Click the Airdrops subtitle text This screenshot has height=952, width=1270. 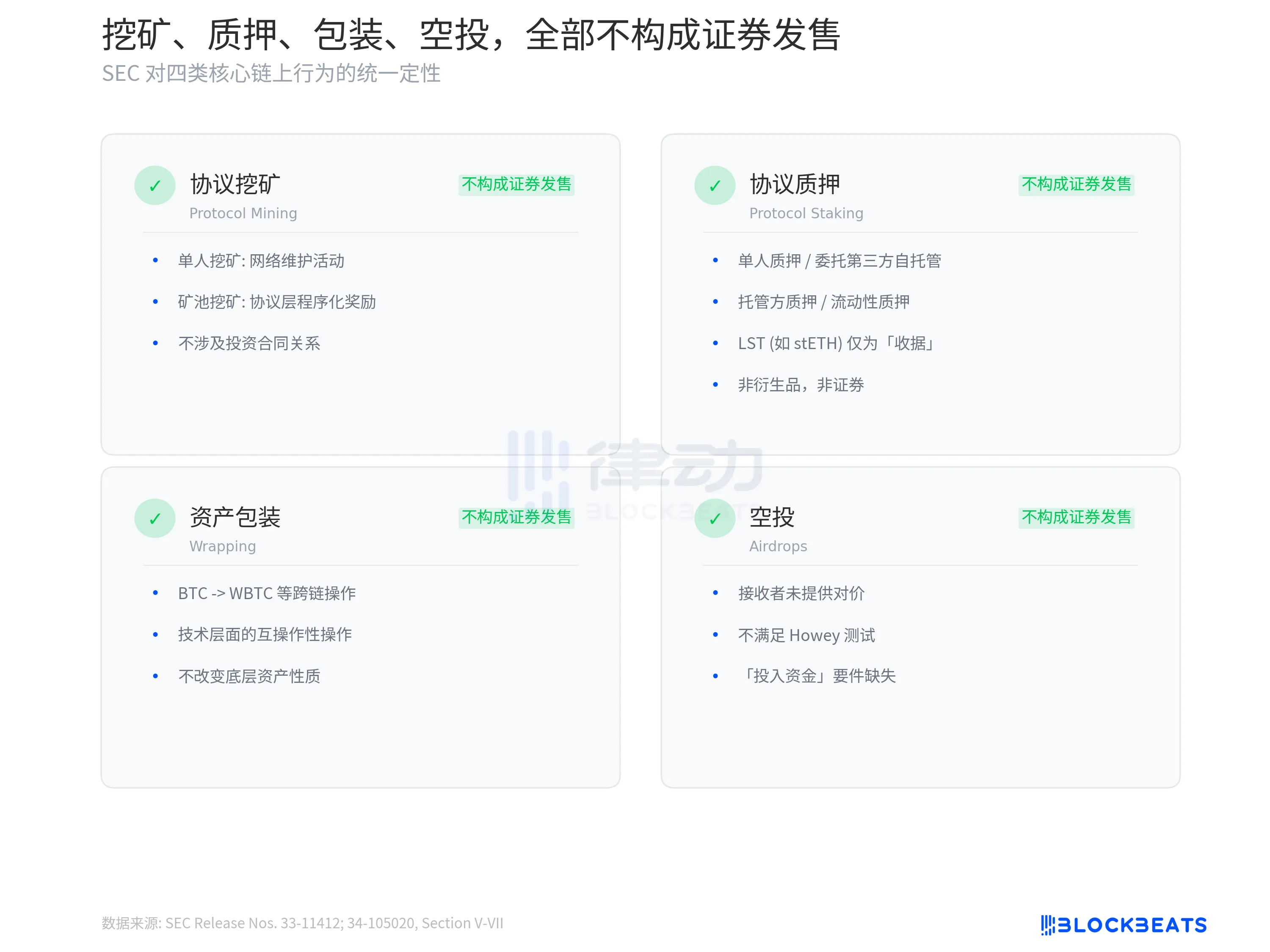pos(777,546)
